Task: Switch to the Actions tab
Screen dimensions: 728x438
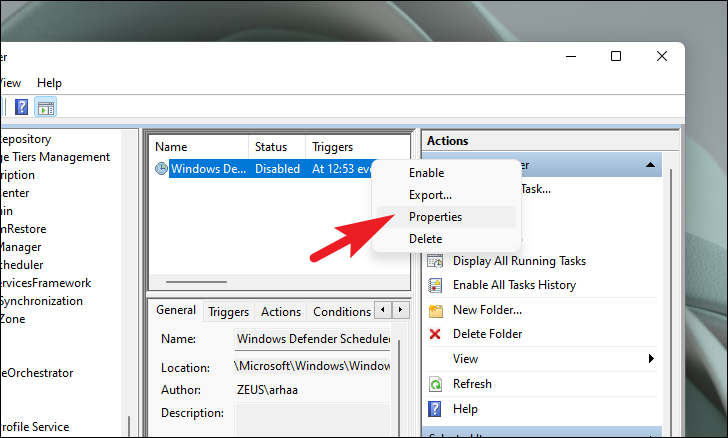Action: 281,312
